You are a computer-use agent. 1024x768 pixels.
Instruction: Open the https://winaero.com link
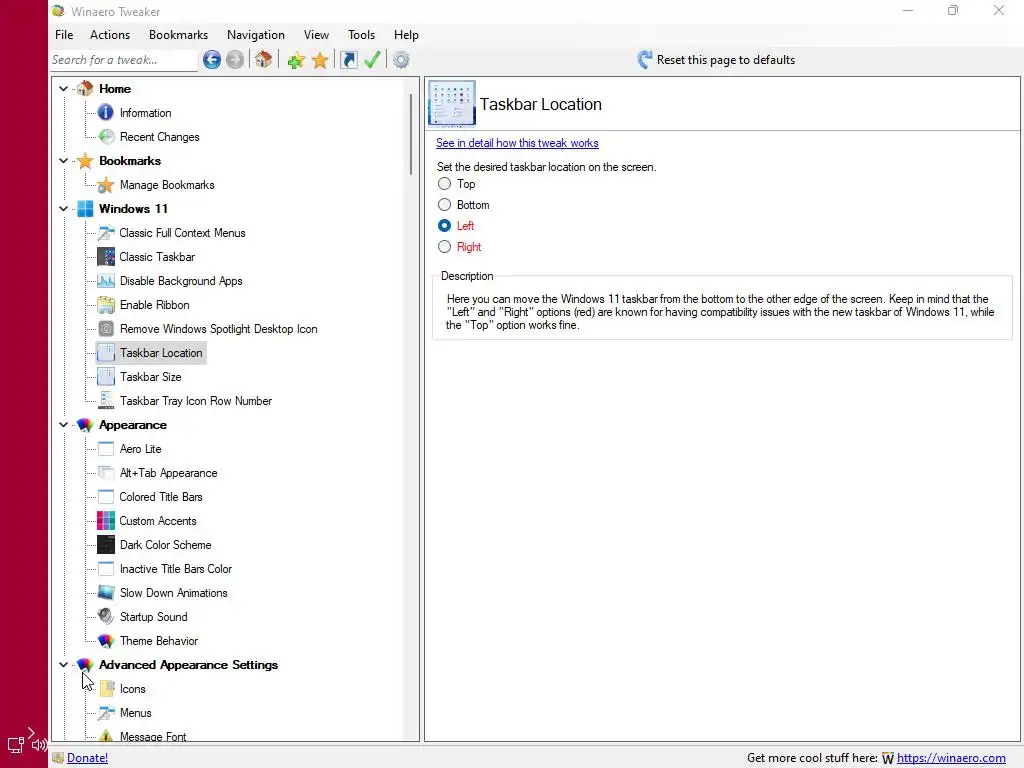tap(951, 758)
